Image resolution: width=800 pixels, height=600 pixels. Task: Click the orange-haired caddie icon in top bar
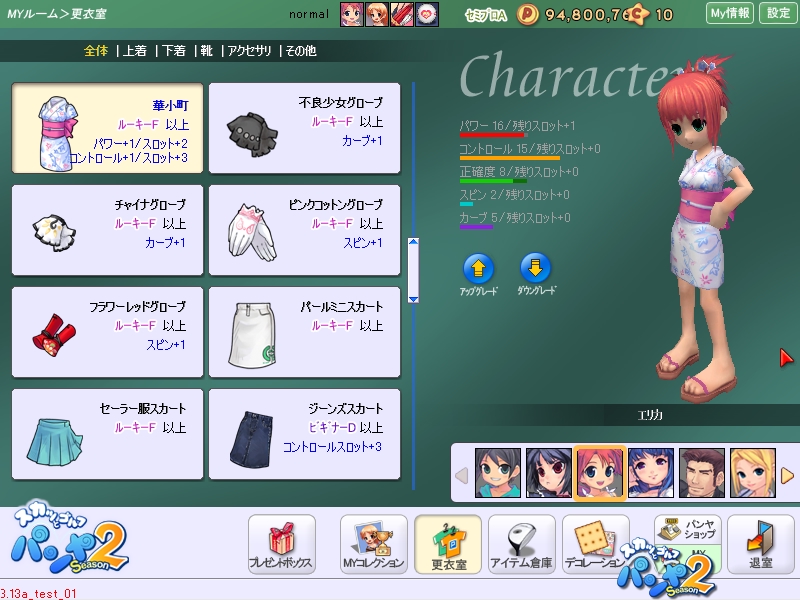[377, 14]
